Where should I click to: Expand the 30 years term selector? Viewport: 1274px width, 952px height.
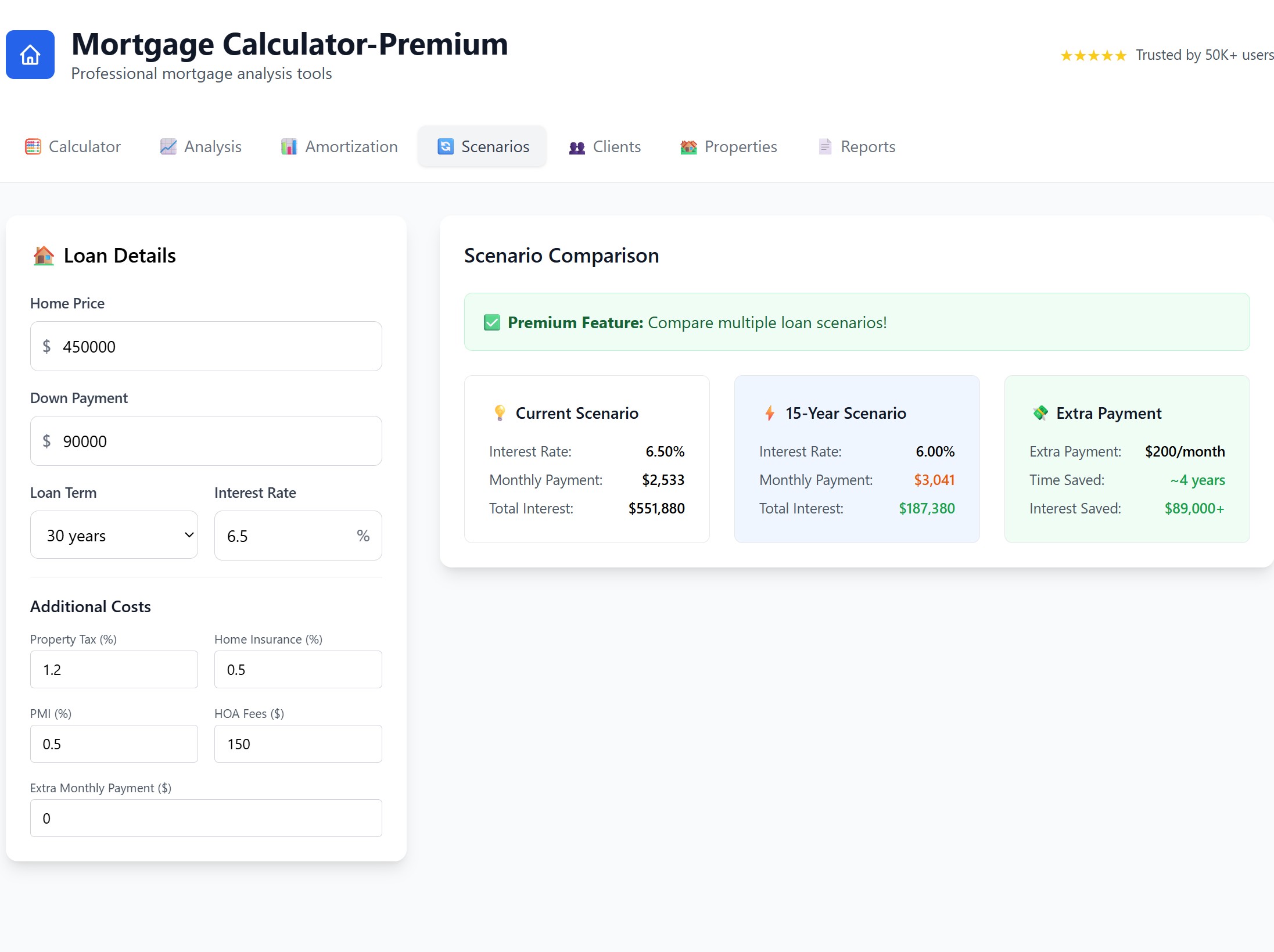114,535
